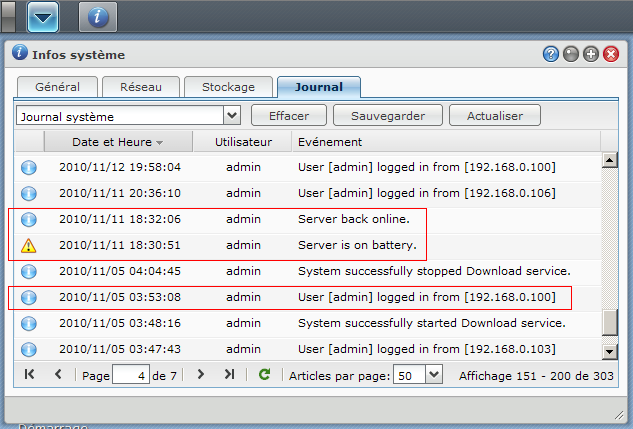Viewport: 633px width, 429px height.
Task: Click the warning icon for battery event
Action: click(29, 245)
